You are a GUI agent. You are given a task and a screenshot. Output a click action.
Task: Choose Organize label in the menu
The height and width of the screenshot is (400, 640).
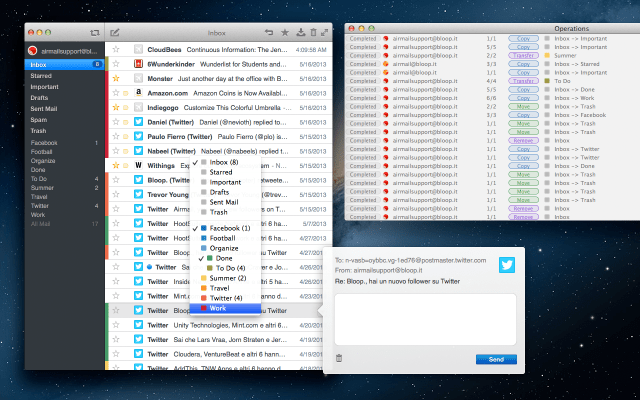pyautogui.click(x=225, y=248)
